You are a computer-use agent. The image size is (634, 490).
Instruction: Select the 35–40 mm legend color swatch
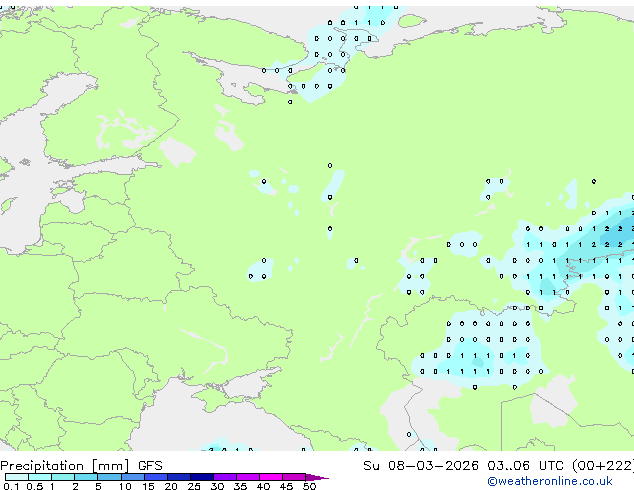(248, 477)
